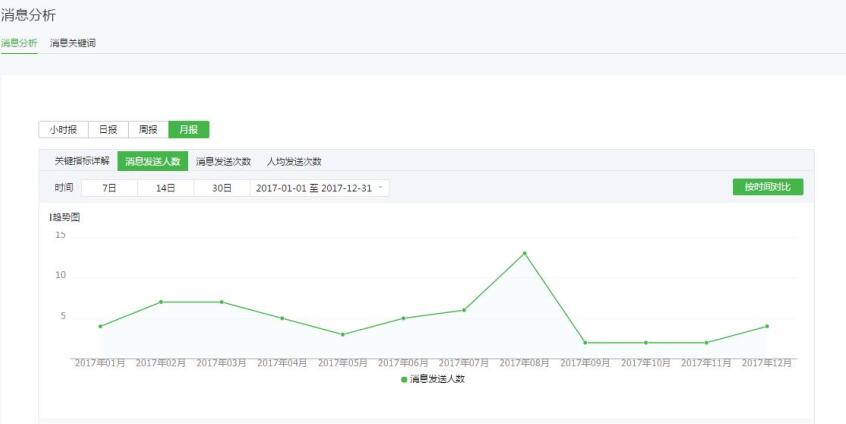Switch the report to 日报
Image resolution: width=846 pixels, height=424 pixels.
pyautogui.click(x=107, y=129)
